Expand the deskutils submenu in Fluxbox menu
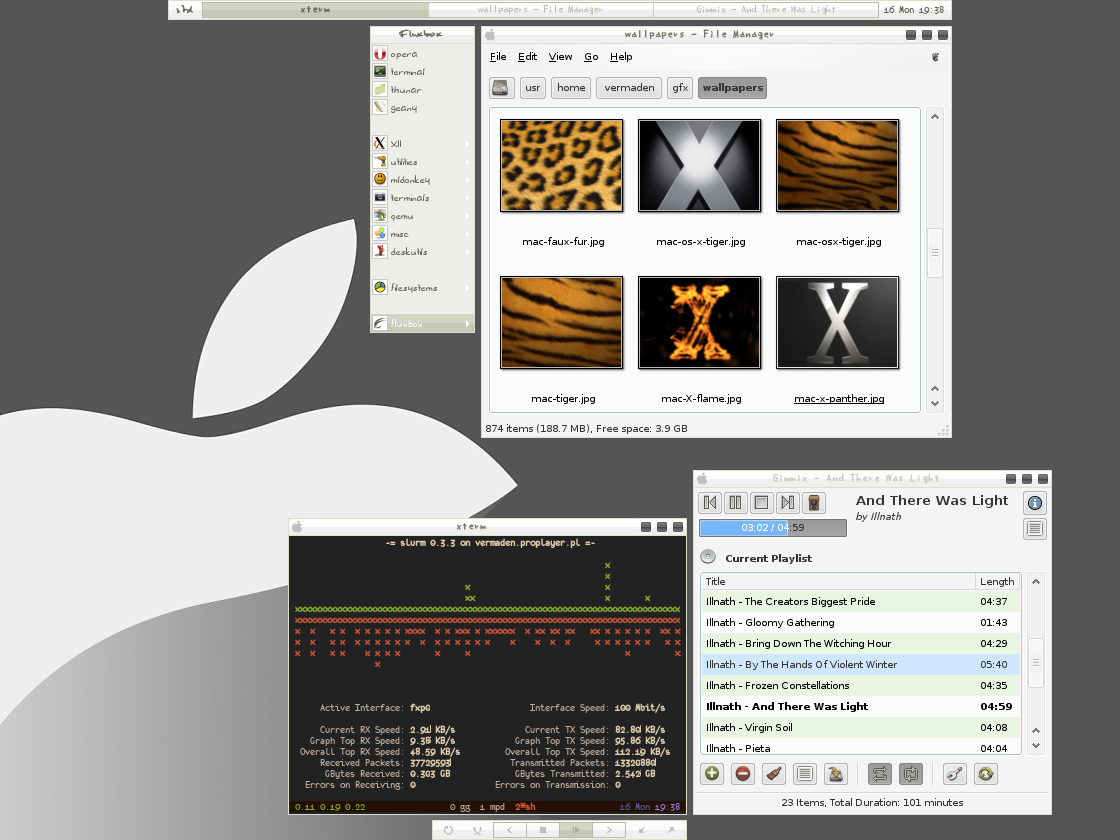The height and width of the screenshot is (840, 1120). 421,251
